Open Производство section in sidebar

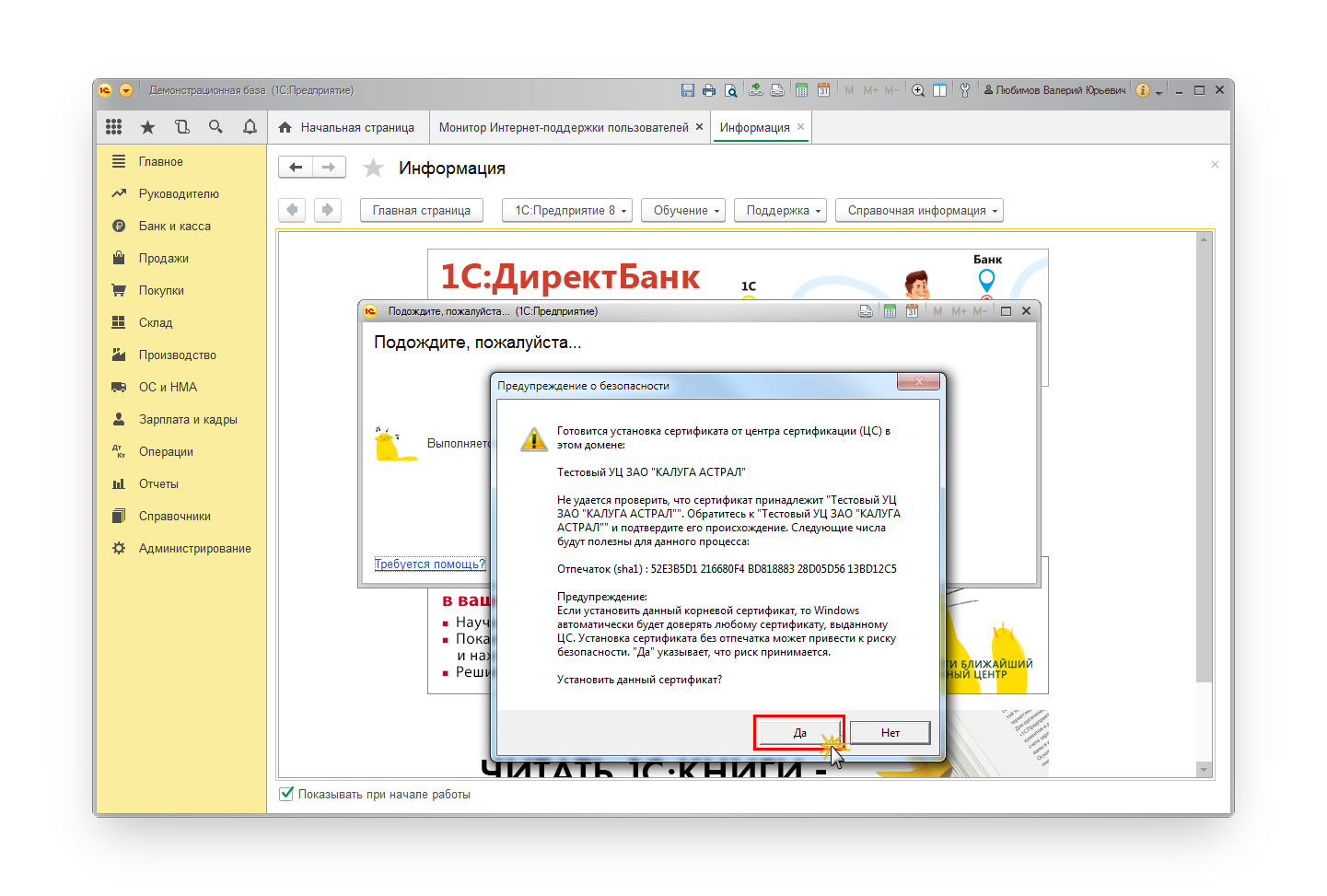point(180,355)
